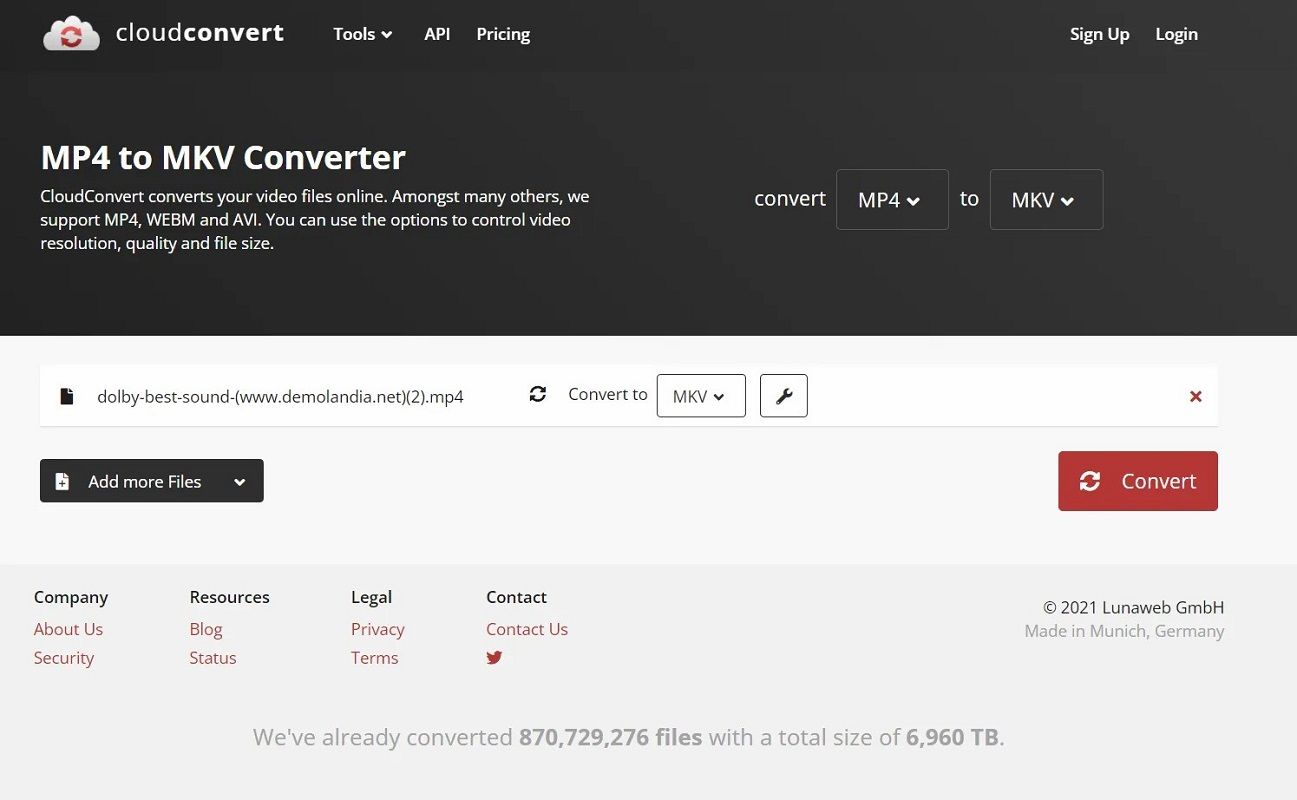Open the Convert to MKV dropdown
The height and width of the screenshot is (800, 1297).
(700, 395)
